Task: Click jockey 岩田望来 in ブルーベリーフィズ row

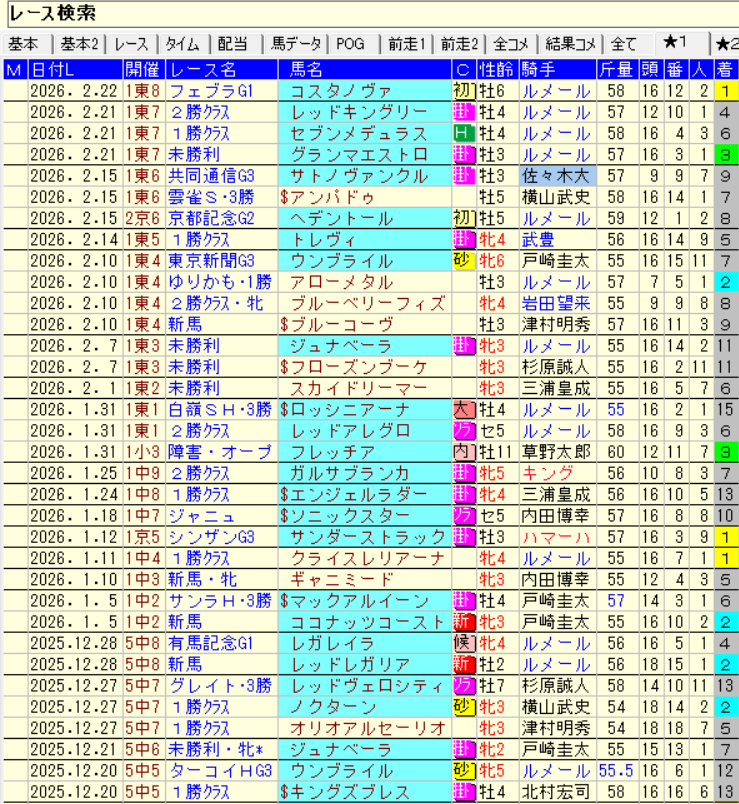Action: click(x=555, y=304)
